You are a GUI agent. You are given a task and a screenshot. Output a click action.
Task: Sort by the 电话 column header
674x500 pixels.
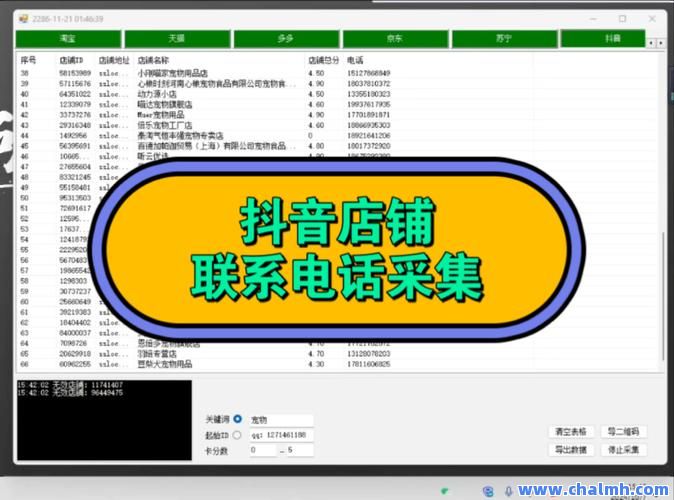click(x=356, y=61)
